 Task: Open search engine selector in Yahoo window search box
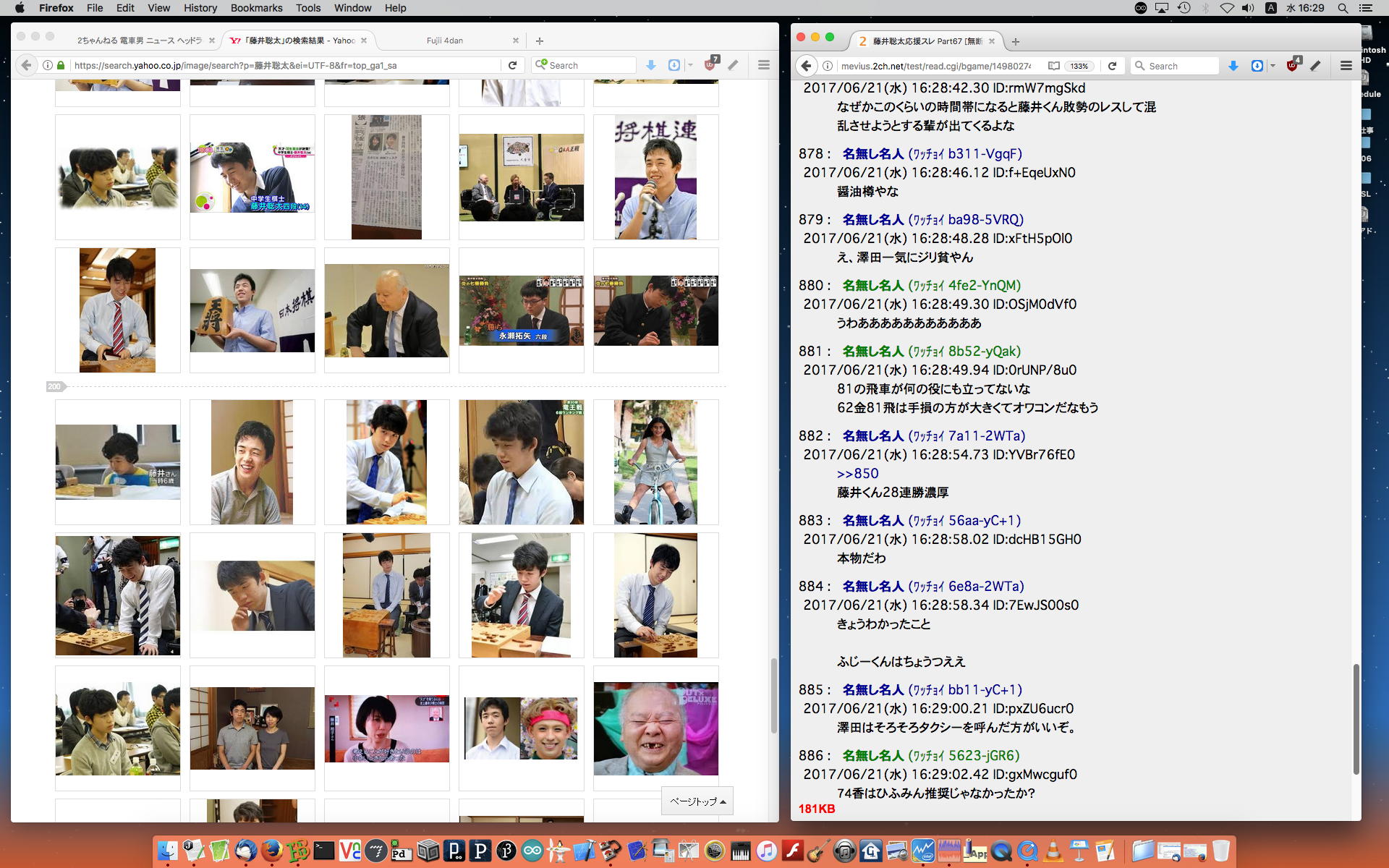[x=540, y=65]
